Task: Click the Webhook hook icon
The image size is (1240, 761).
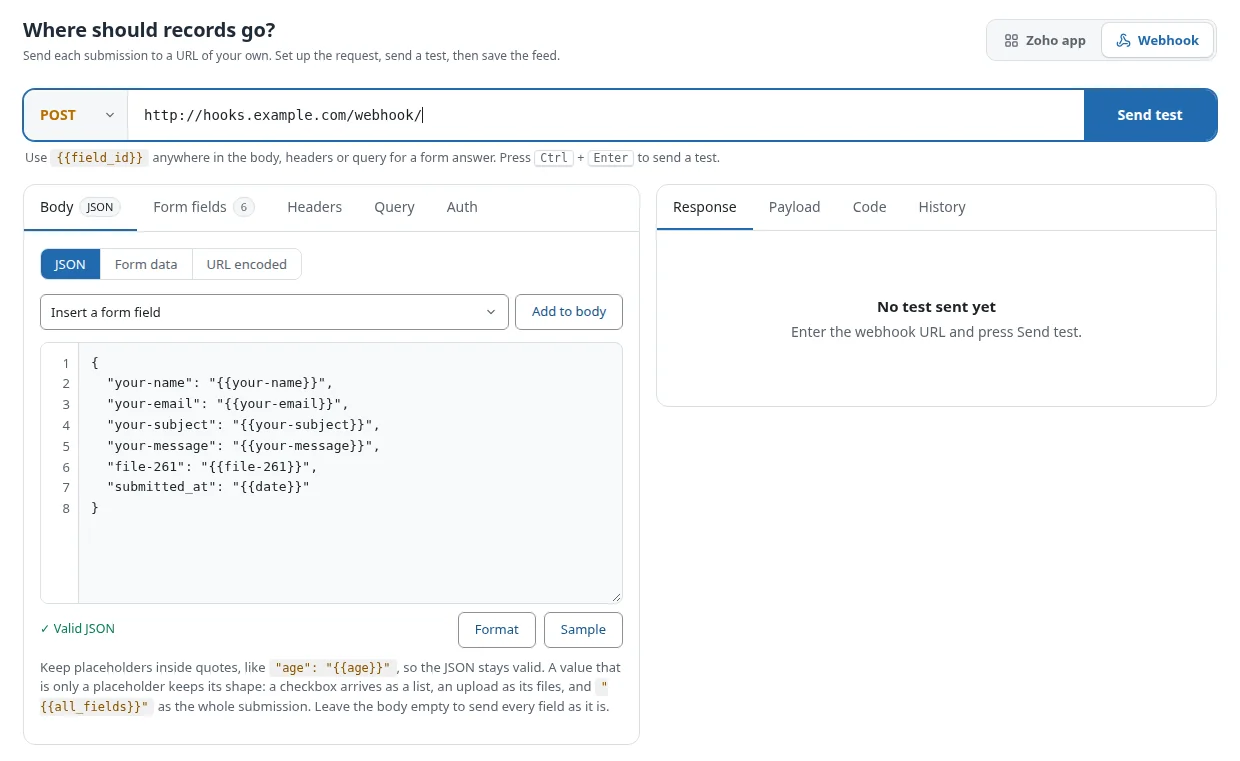Action: click(x=1124, y=41)
